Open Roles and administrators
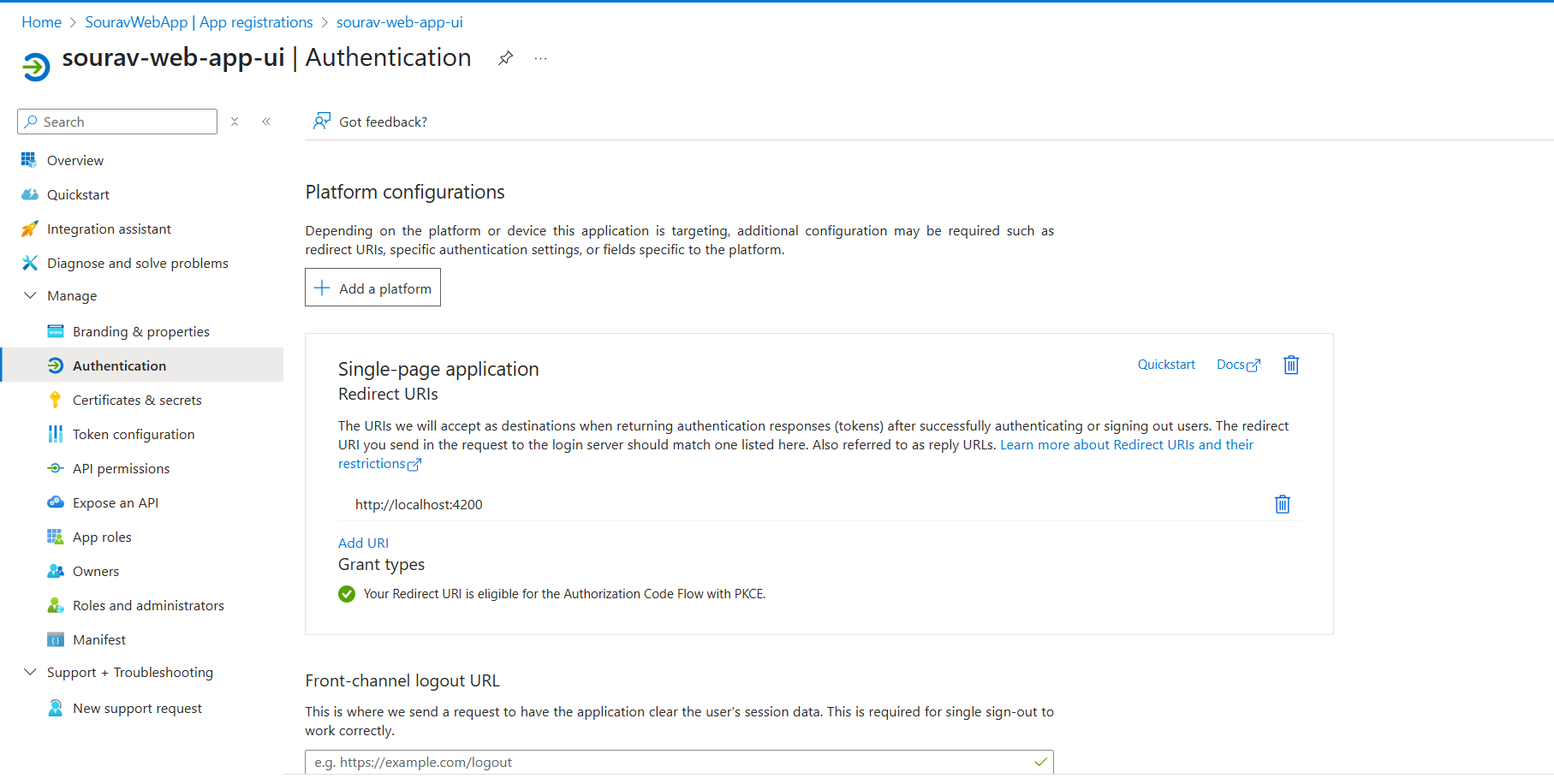 pos(148,605)
